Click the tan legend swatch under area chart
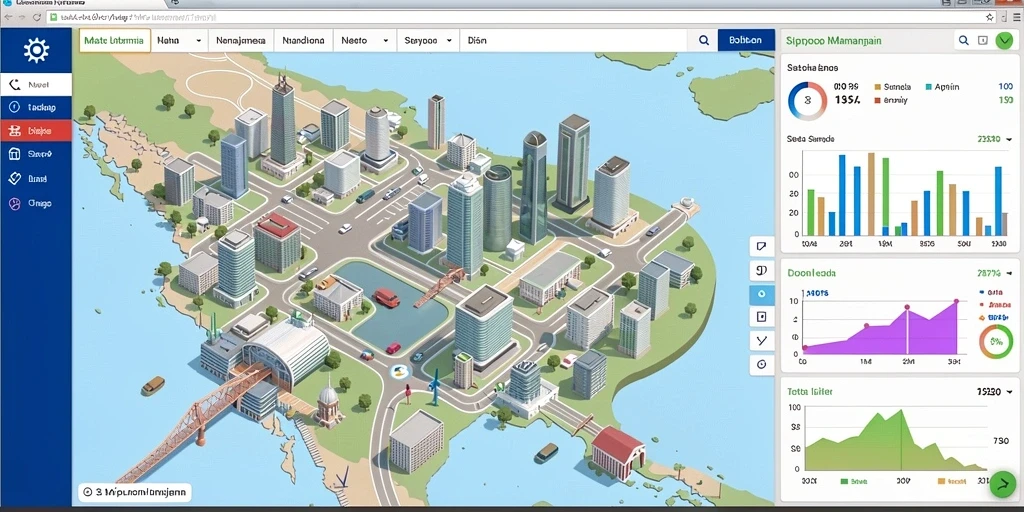This screenshot has width=1024, height=512. (942, 481)
